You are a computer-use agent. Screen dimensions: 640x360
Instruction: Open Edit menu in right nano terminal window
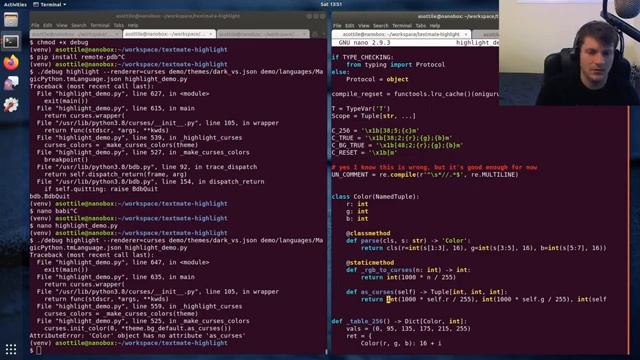click(x=349, y=25)
